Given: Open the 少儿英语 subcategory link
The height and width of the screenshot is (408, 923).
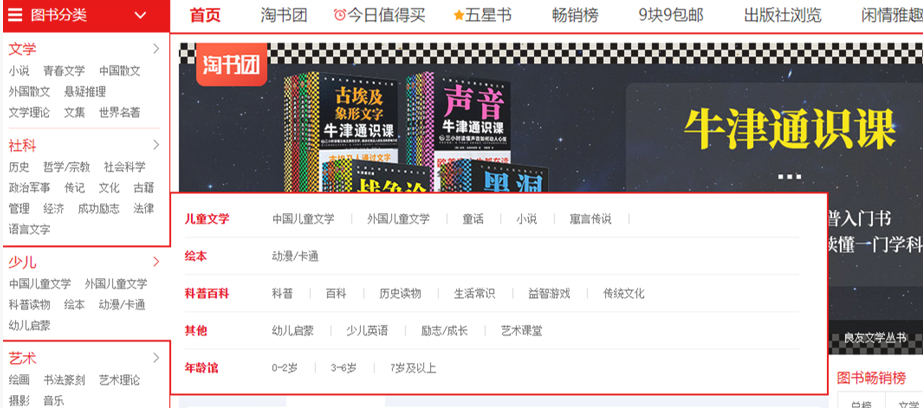Looking at the screenshot, I should click(x=367, y=331).
